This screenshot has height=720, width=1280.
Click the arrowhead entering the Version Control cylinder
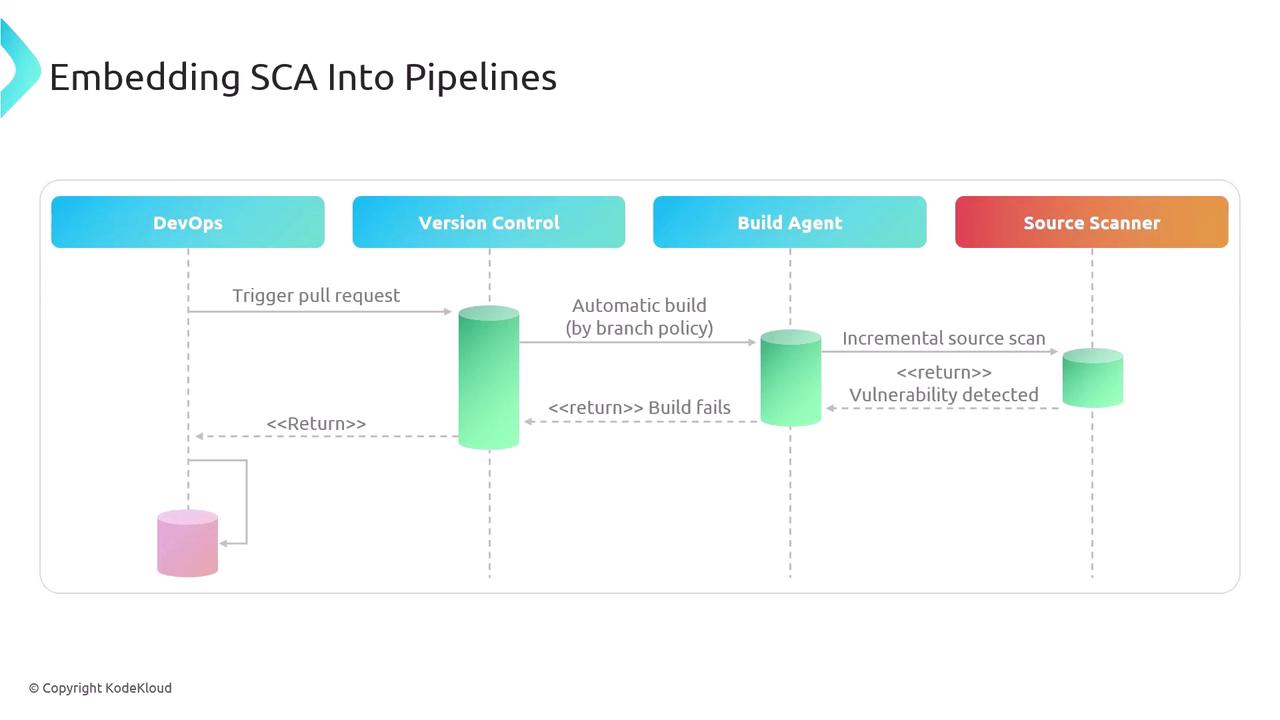(448, 312)
